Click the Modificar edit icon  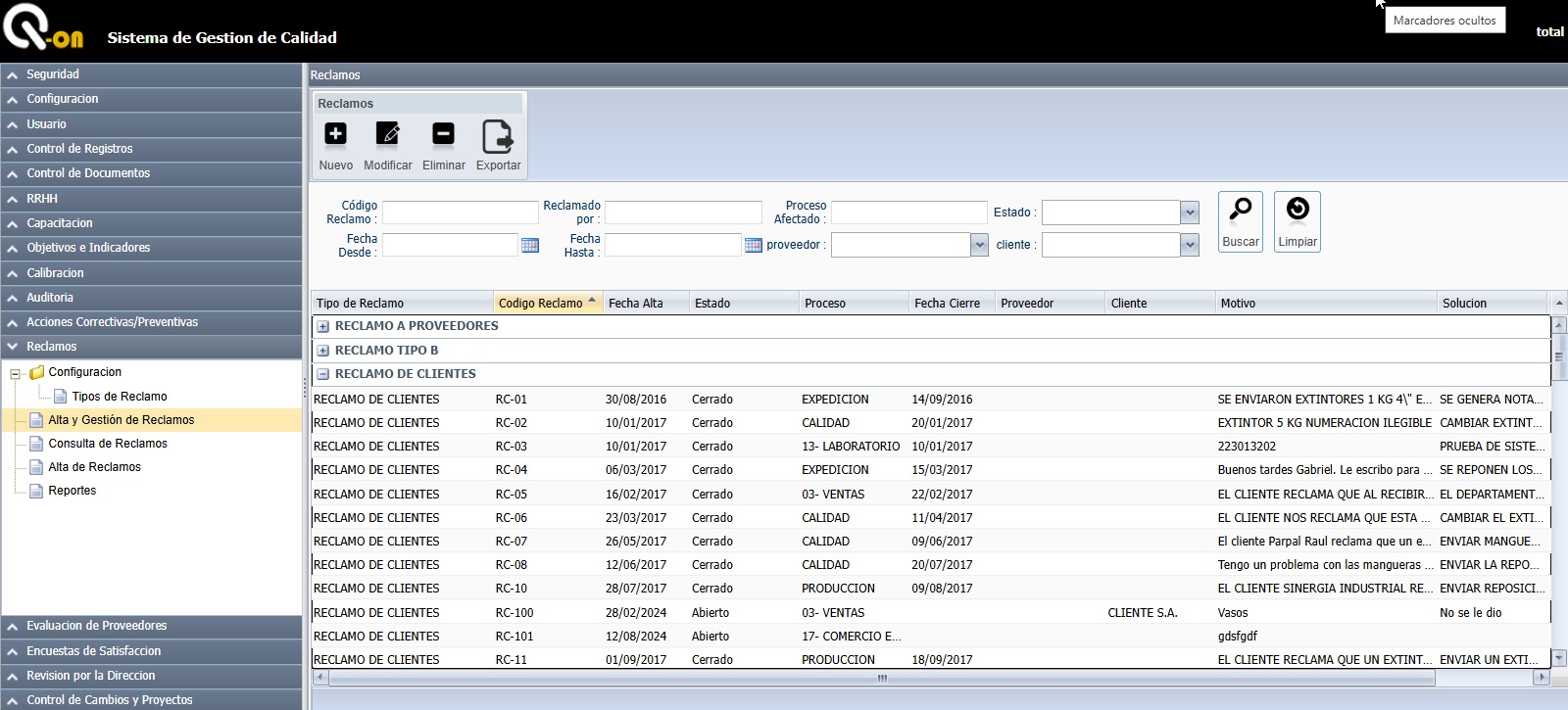tap(388, 135)
